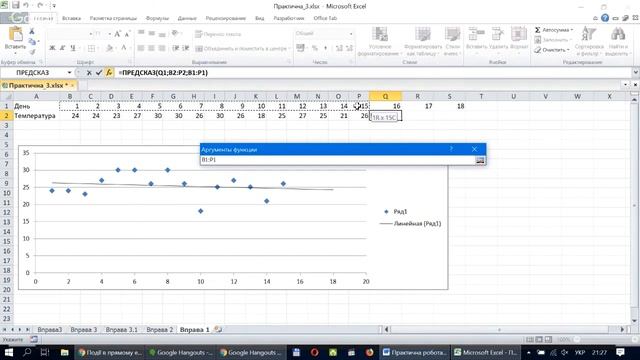Viewport: 640px width, 360px height.
Task: Confirm formula entry with the checkmark icon
Action: [x=99, y=73]
